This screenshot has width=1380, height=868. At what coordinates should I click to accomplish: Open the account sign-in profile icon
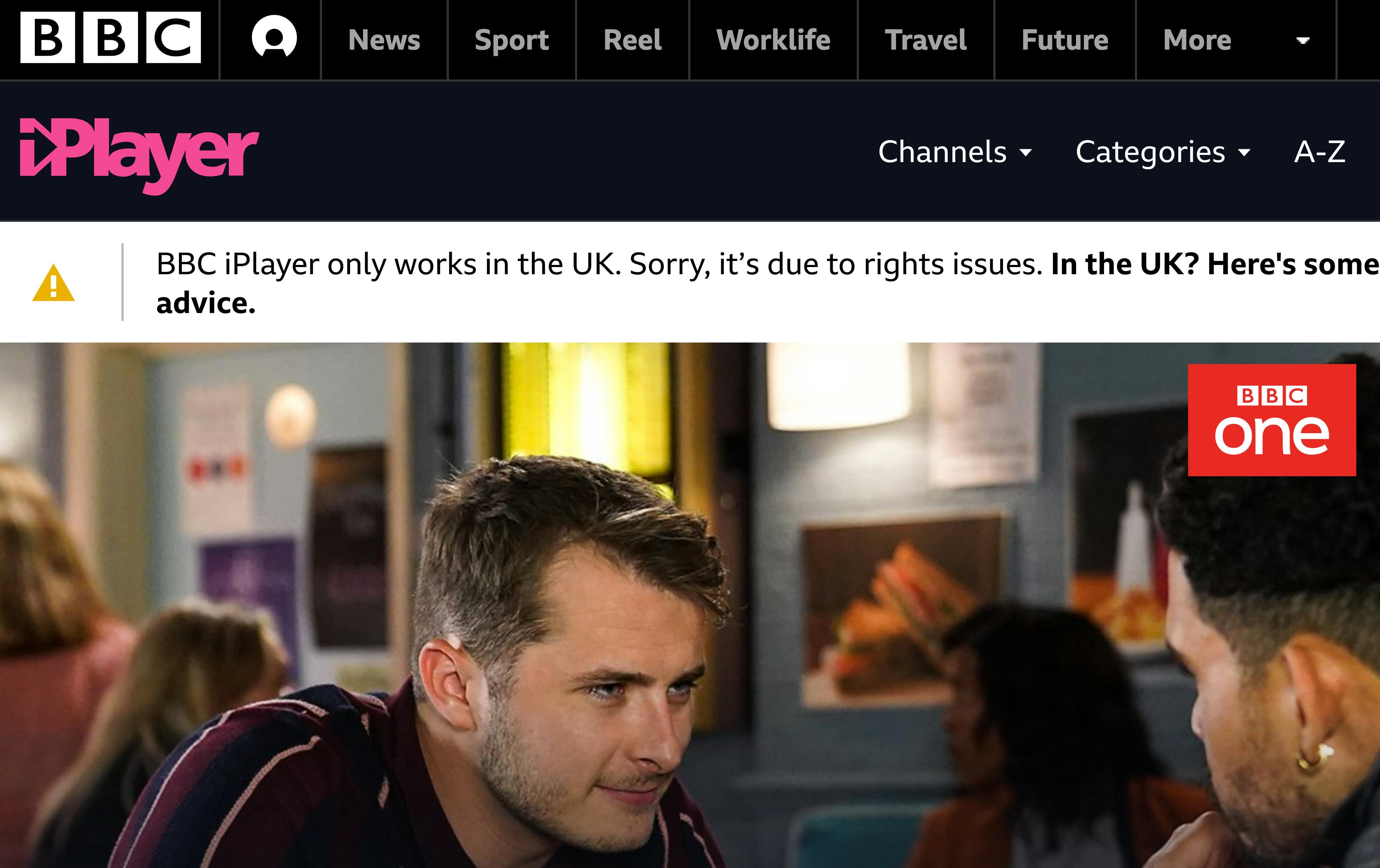(x=274, y=37)
